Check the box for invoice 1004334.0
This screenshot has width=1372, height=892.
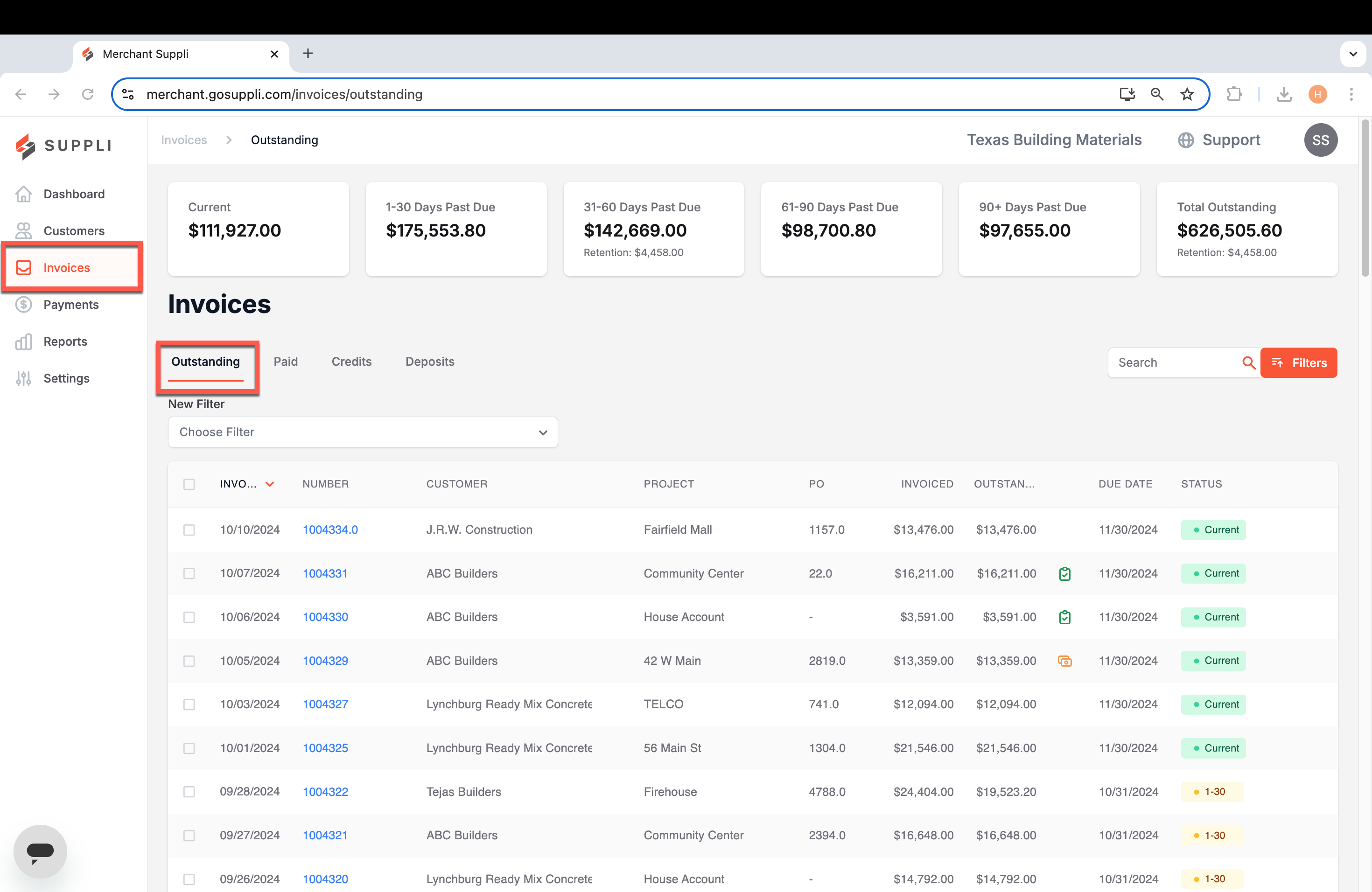189,530
